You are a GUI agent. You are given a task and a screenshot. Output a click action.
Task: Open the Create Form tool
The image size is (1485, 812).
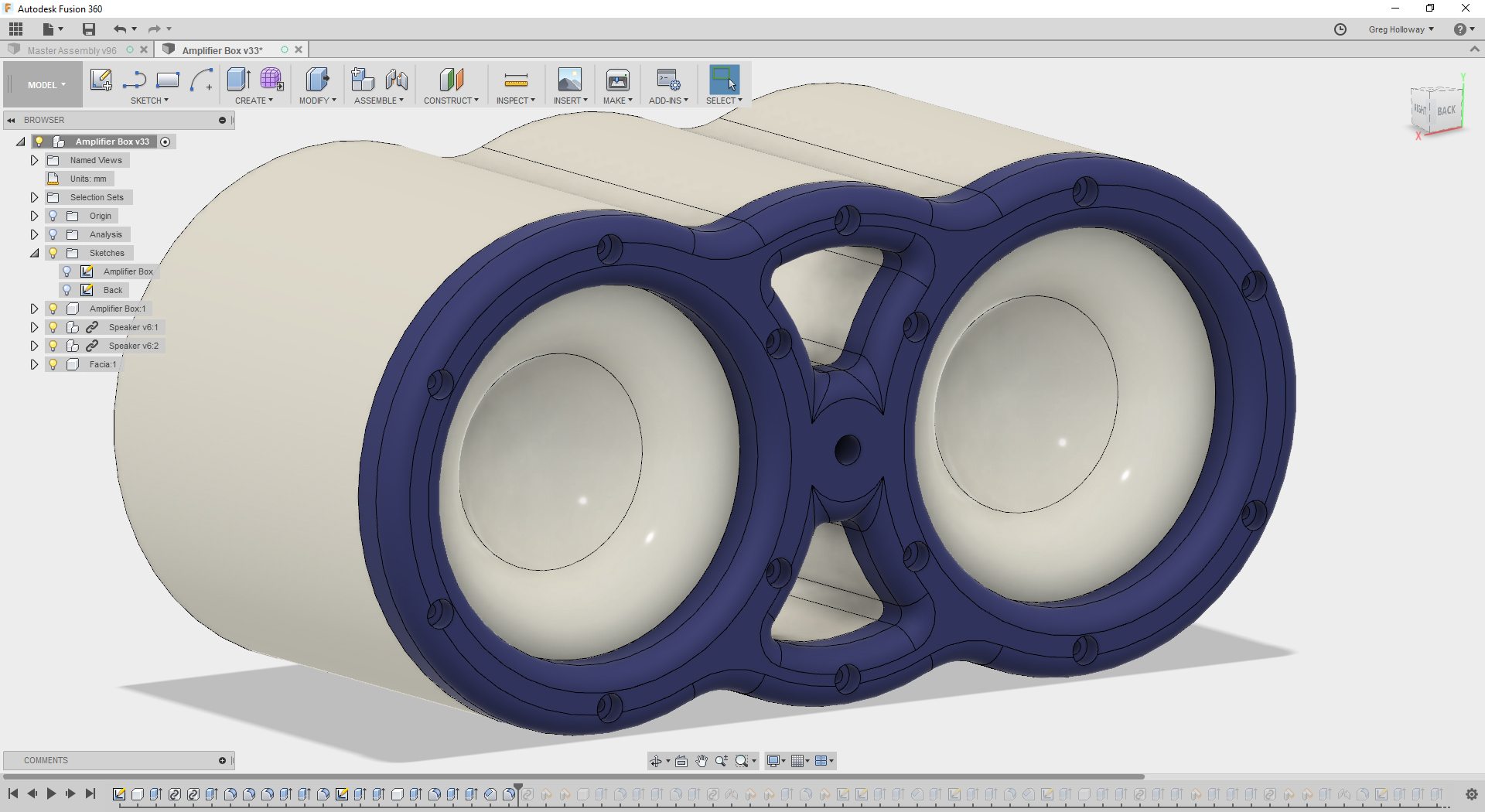271,80
